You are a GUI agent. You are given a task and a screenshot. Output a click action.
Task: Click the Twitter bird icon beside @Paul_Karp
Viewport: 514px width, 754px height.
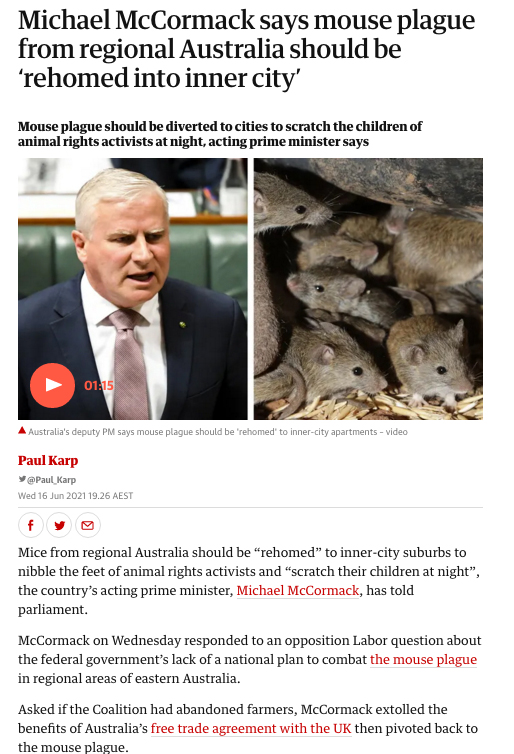tap(22, 479)
